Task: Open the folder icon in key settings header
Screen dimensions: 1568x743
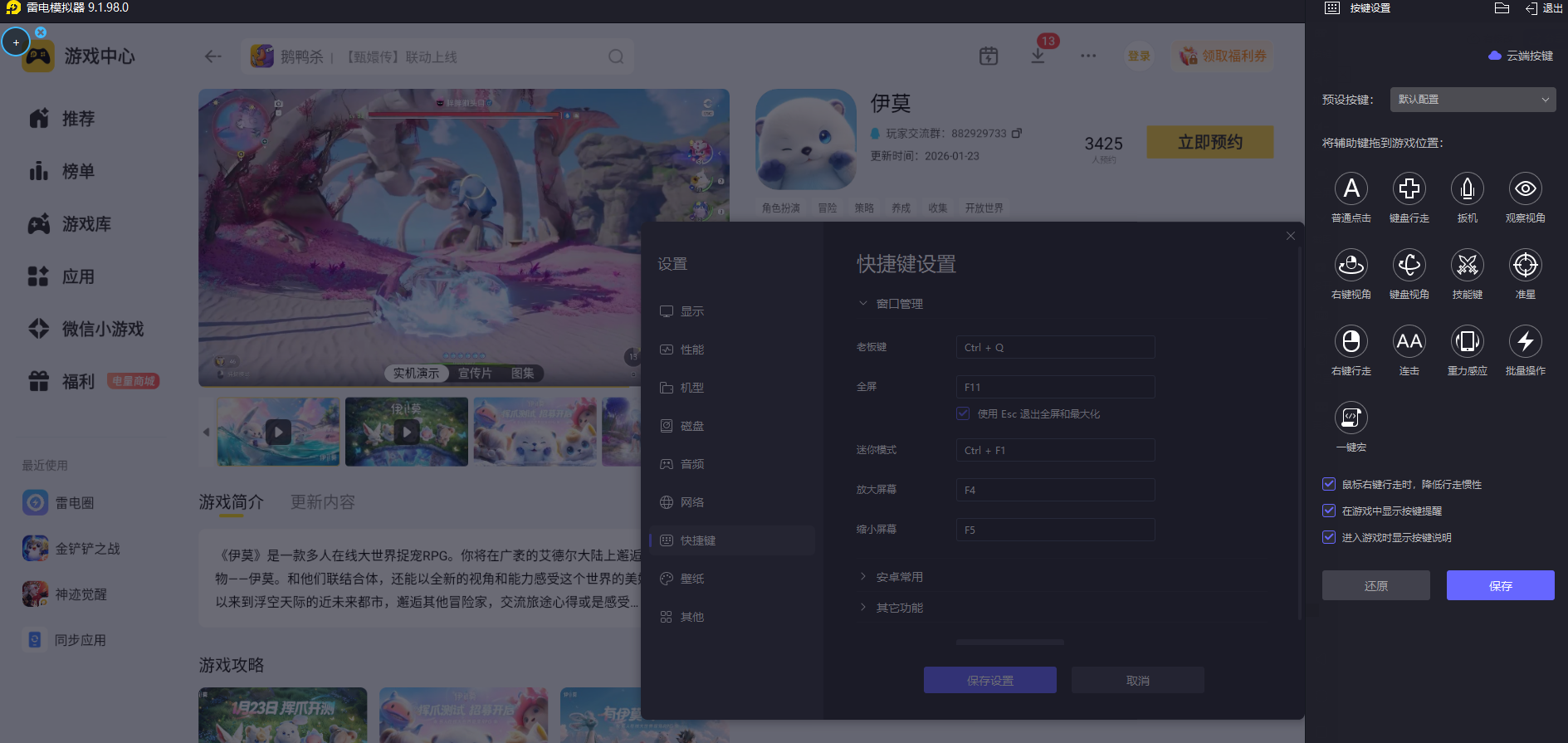Action: point(1502,8)
